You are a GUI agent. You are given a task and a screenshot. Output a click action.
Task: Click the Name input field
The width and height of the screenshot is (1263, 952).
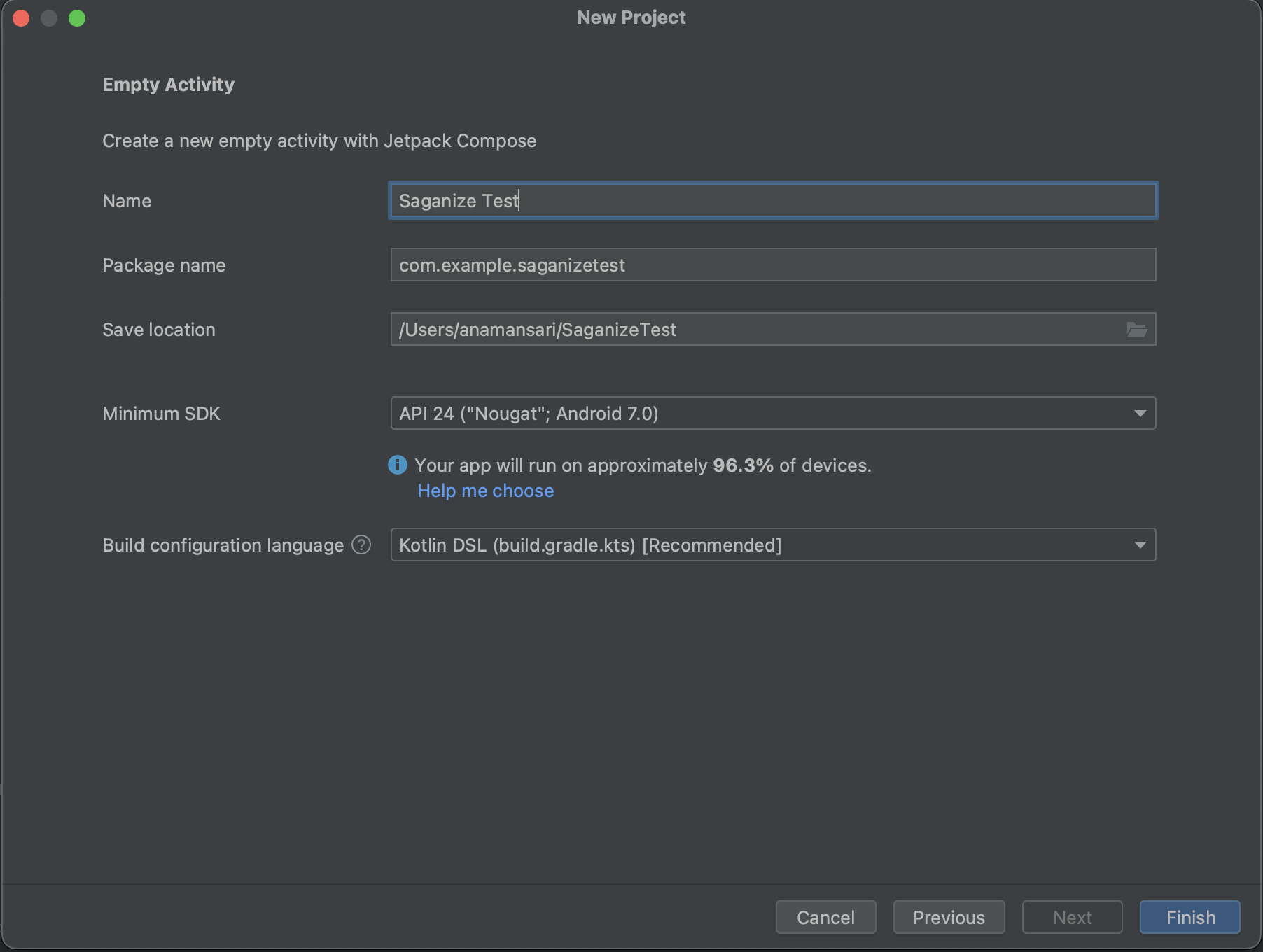(x=773, y=201)
